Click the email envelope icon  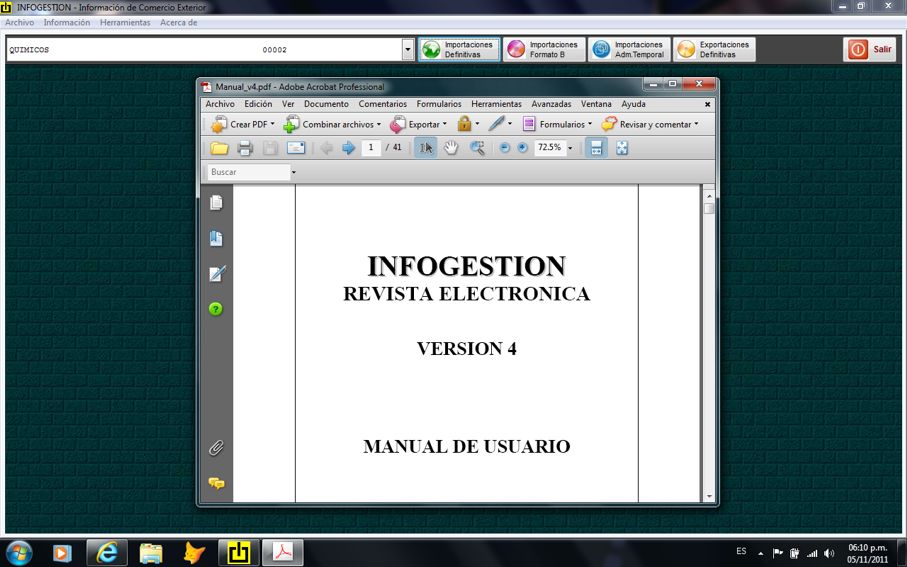click(x=296, y=148)
